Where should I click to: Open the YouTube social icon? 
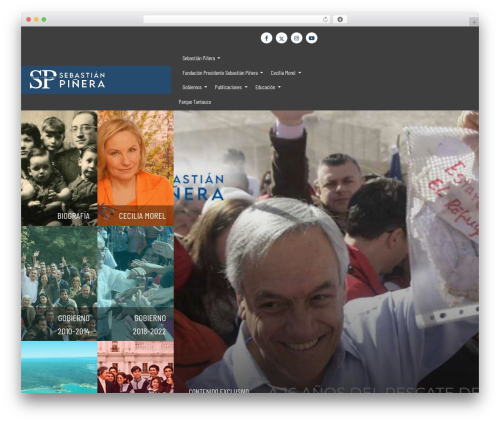point(311,38)
